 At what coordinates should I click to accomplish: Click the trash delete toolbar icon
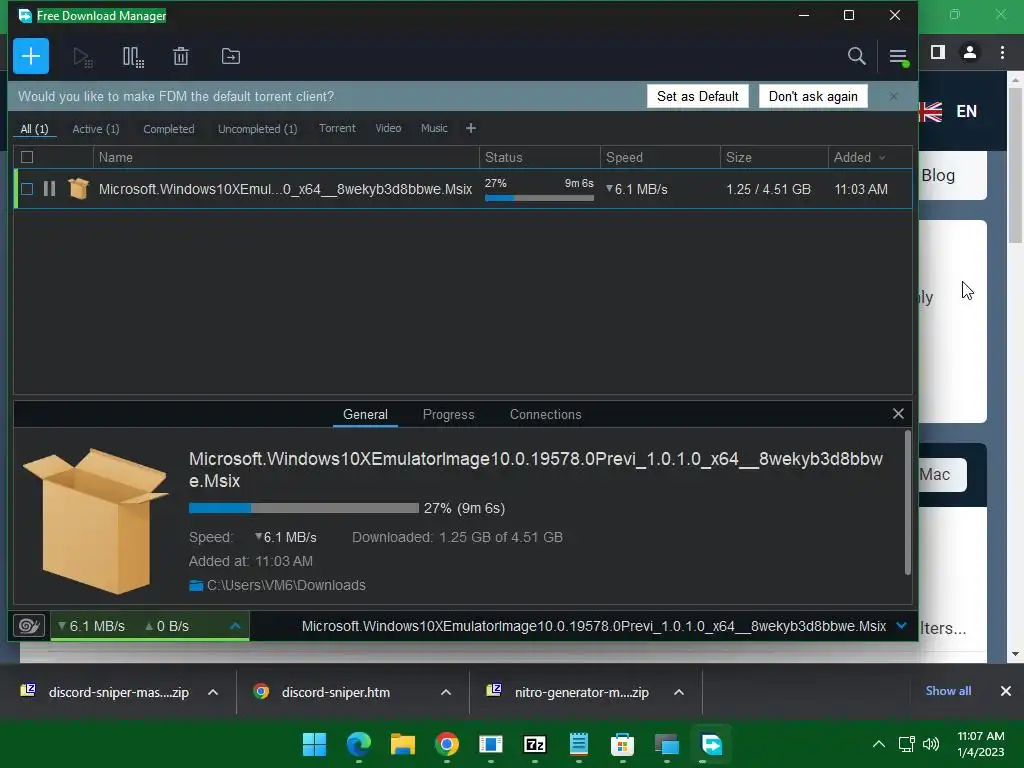coord(181,56)
